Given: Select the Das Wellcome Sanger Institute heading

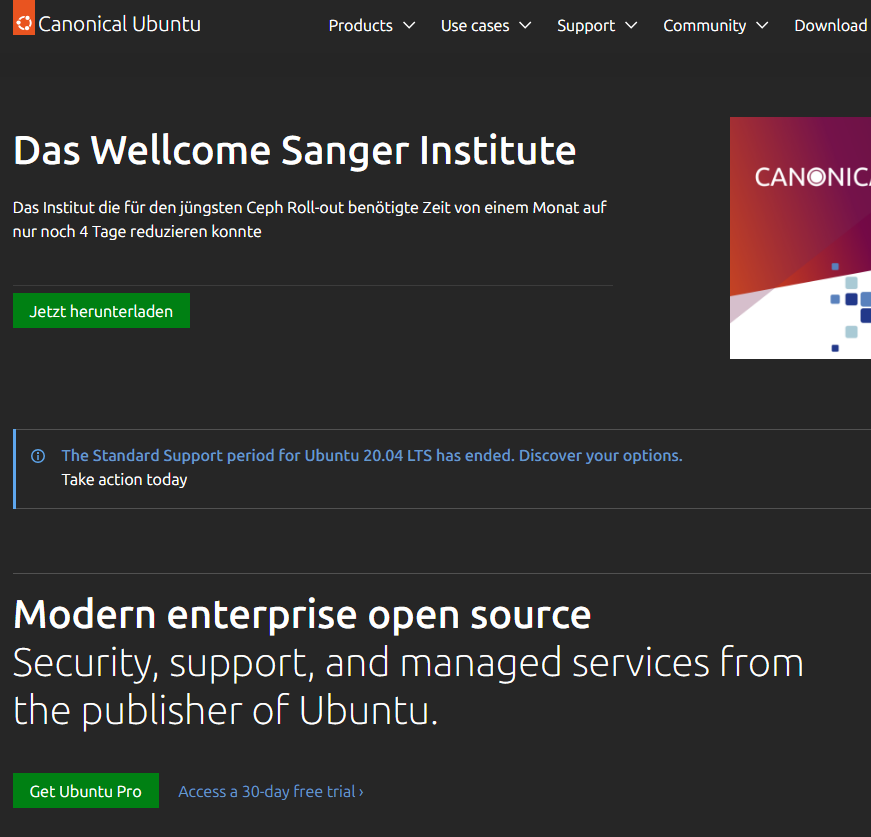Looking at the screenshot, I should pyautogui.click(x=294, y=151).
